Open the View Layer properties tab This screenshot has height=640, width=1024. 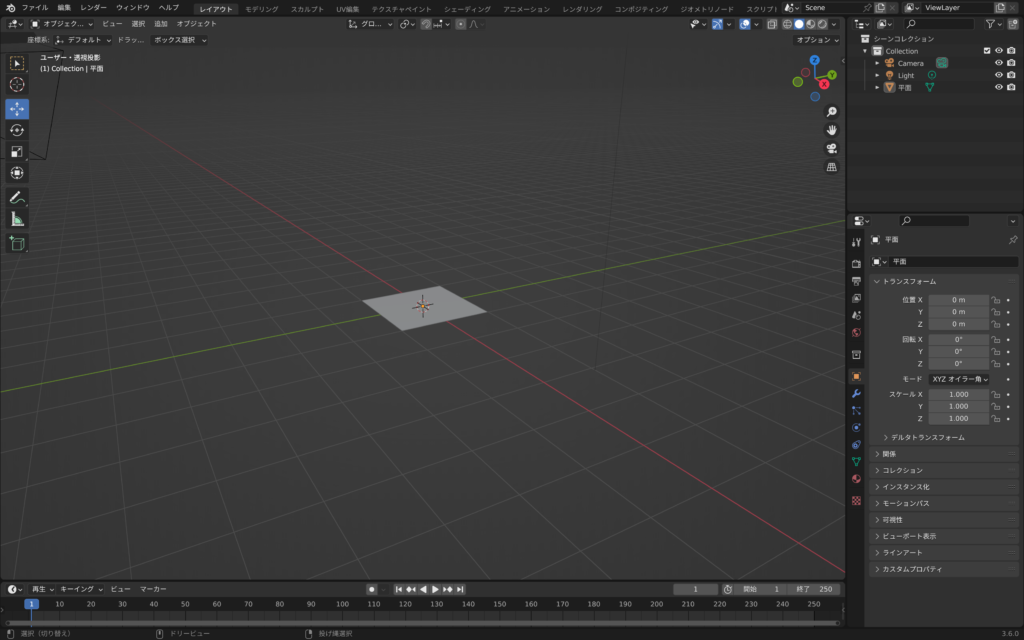click(856, 298)
